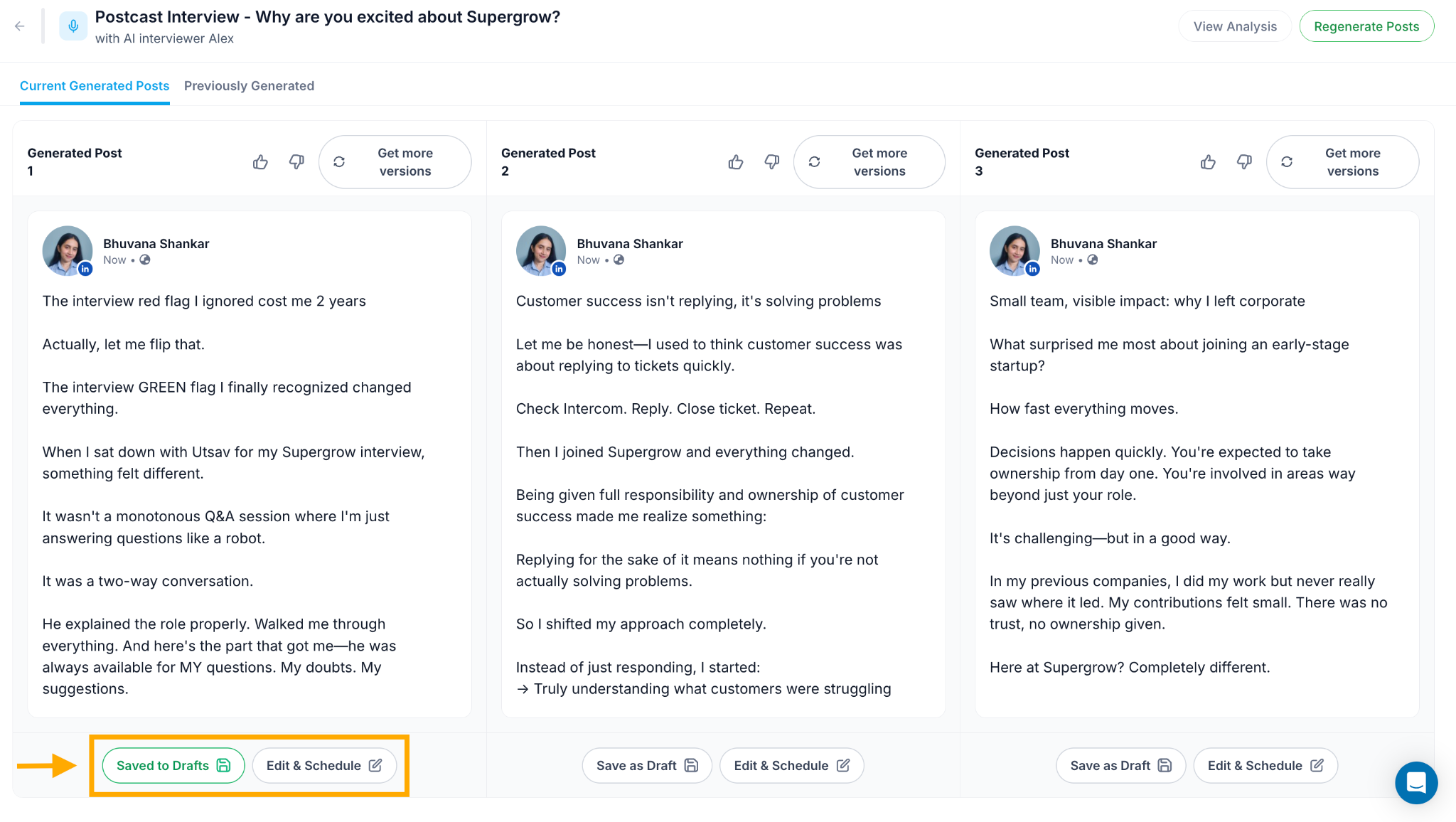Select Current Generated Posts tab
The image size is (1456, 822).
click(95, 86)
